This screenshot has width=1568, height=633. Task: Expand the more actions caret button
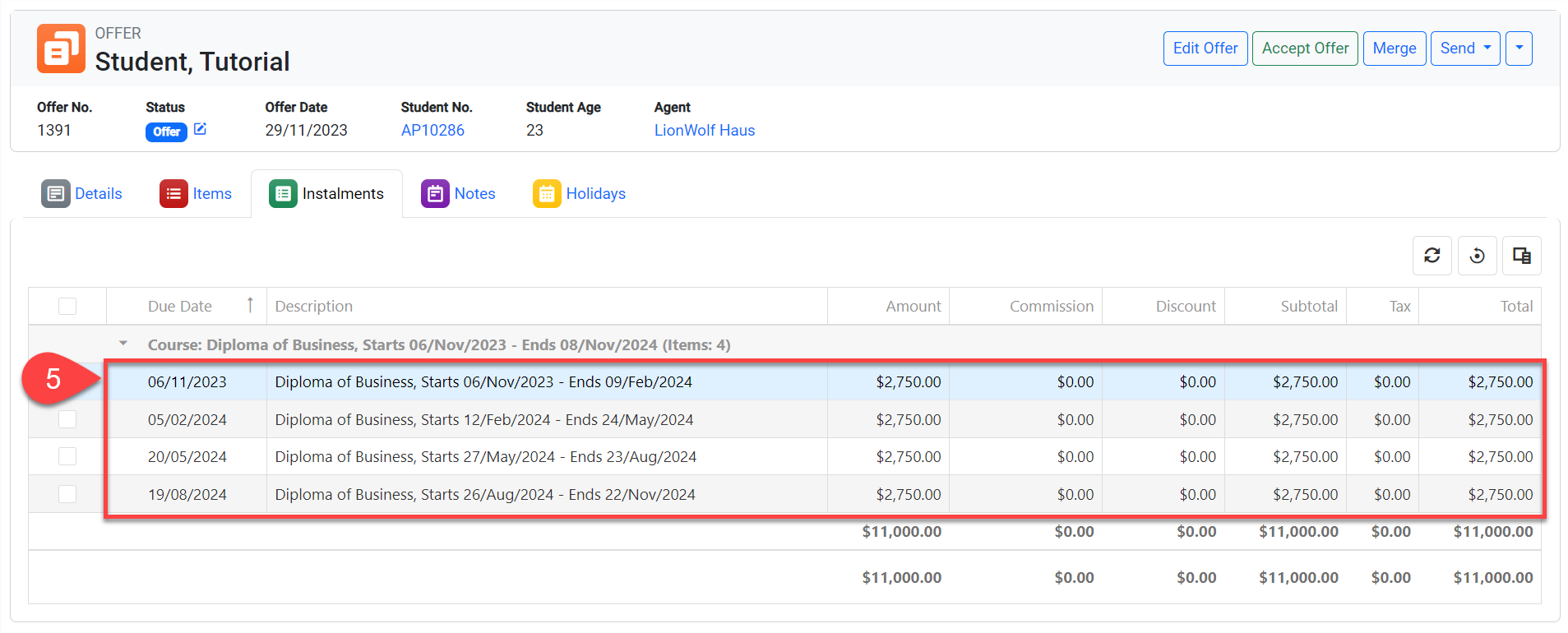(x=1518, y=49)
